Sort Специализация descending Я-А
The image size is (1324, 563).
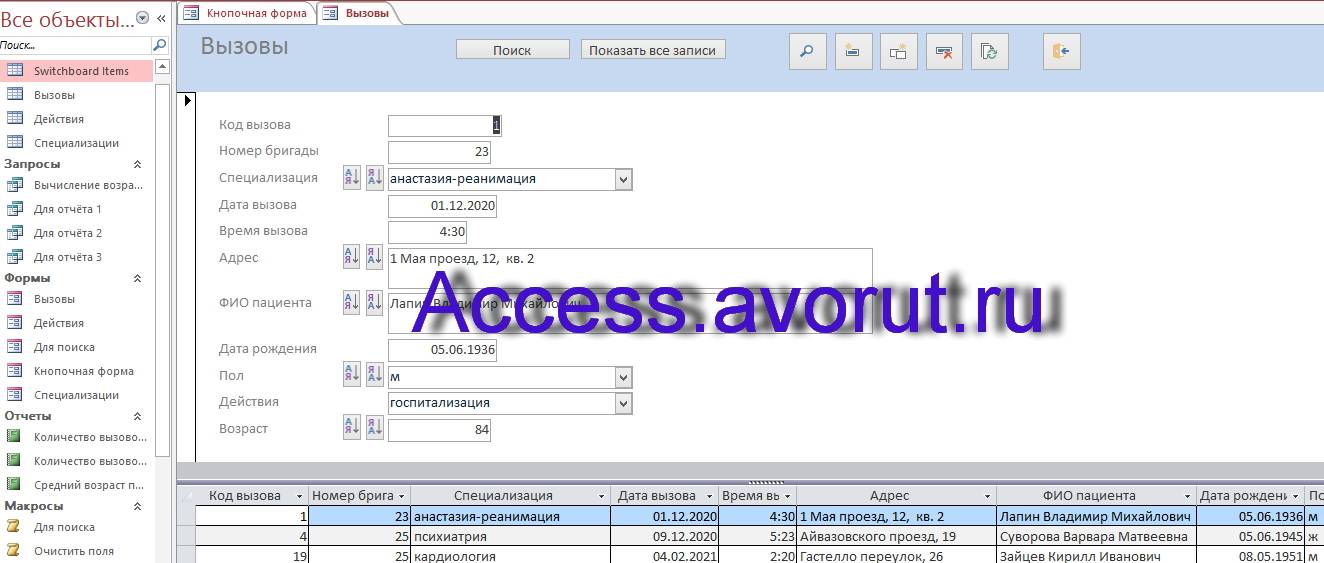pos(374,178)
